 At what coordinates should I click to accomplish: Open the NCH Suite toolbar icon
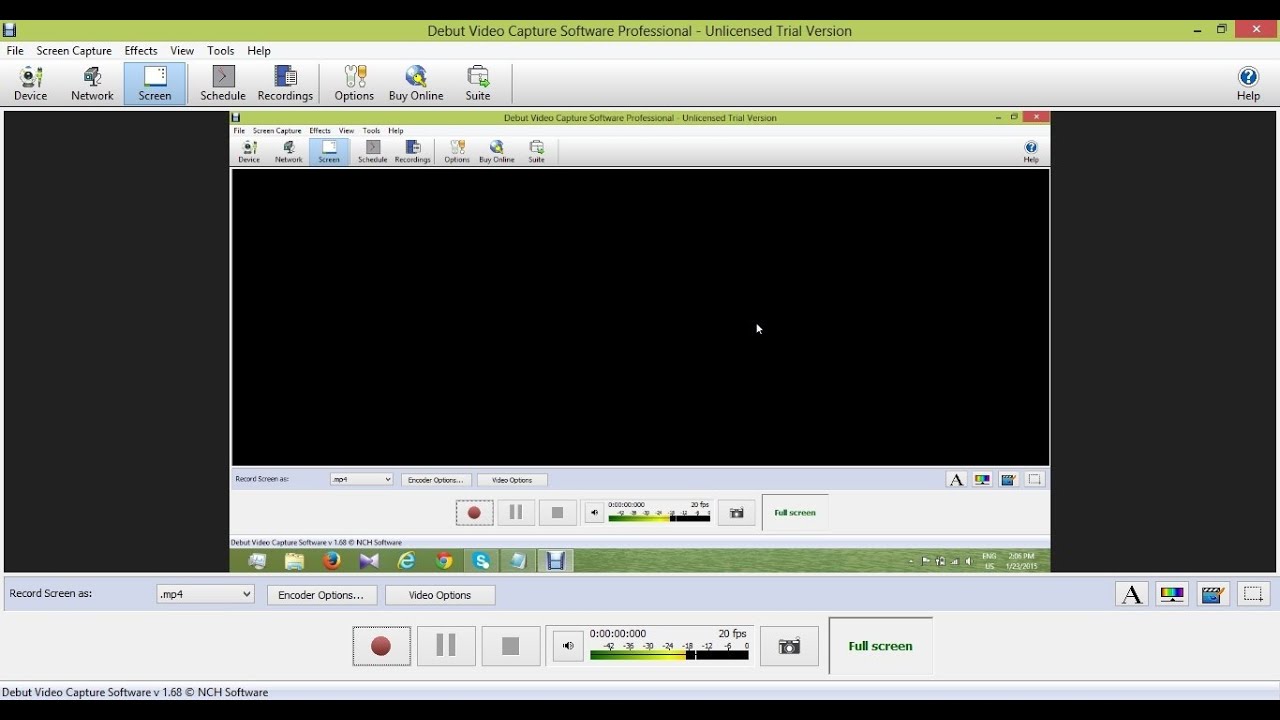click(478, 84)
